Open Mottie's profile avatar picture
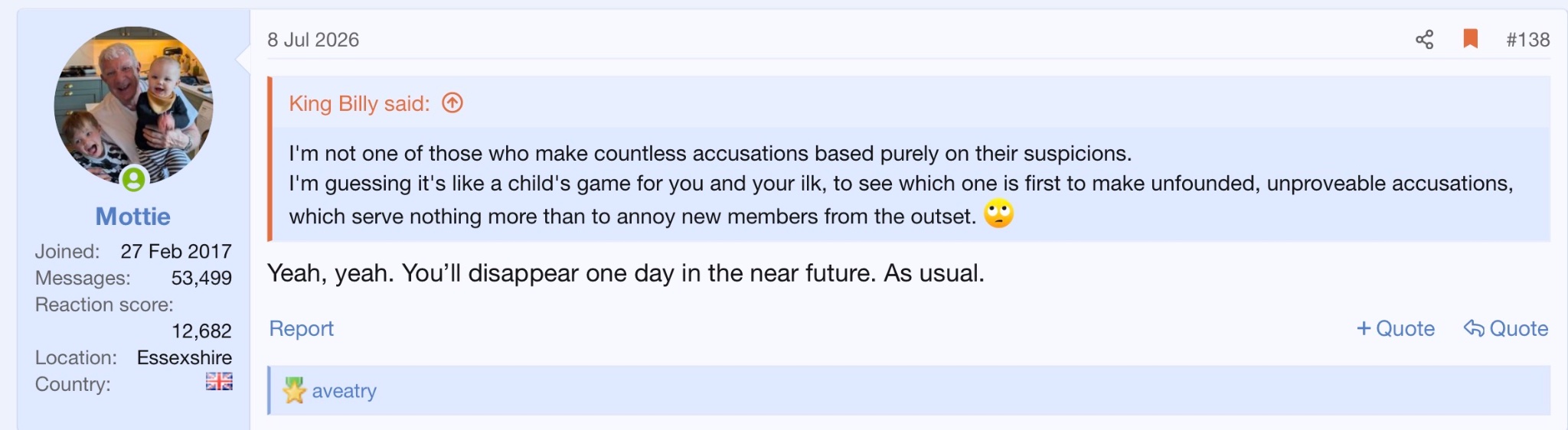This screenshot has height=430, width=1568. [133, 106]
